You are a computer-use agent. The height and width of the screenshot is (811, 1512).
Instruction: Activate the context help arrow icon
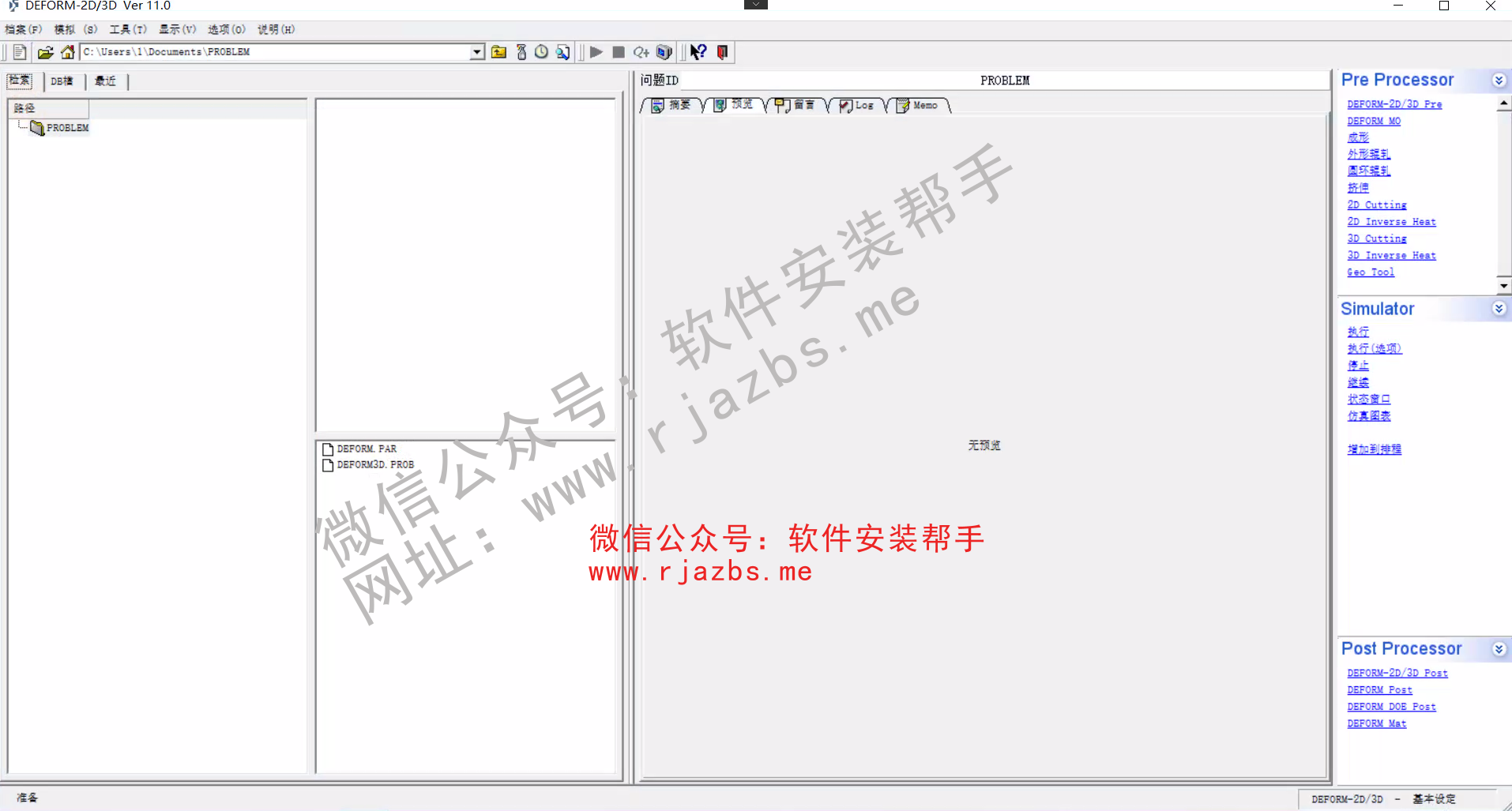point(698,52)
